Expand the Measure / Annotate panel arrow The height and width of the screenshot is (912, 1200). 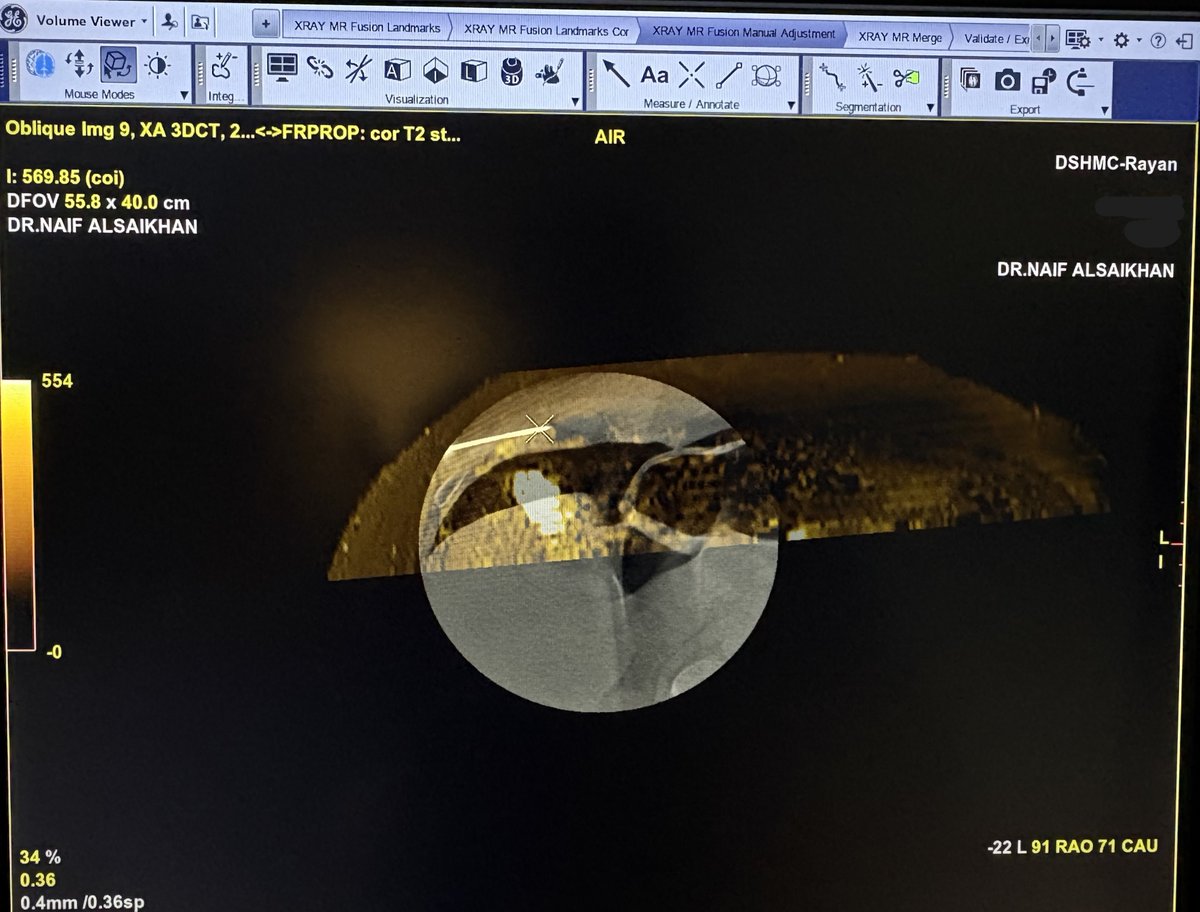point(792,106)
